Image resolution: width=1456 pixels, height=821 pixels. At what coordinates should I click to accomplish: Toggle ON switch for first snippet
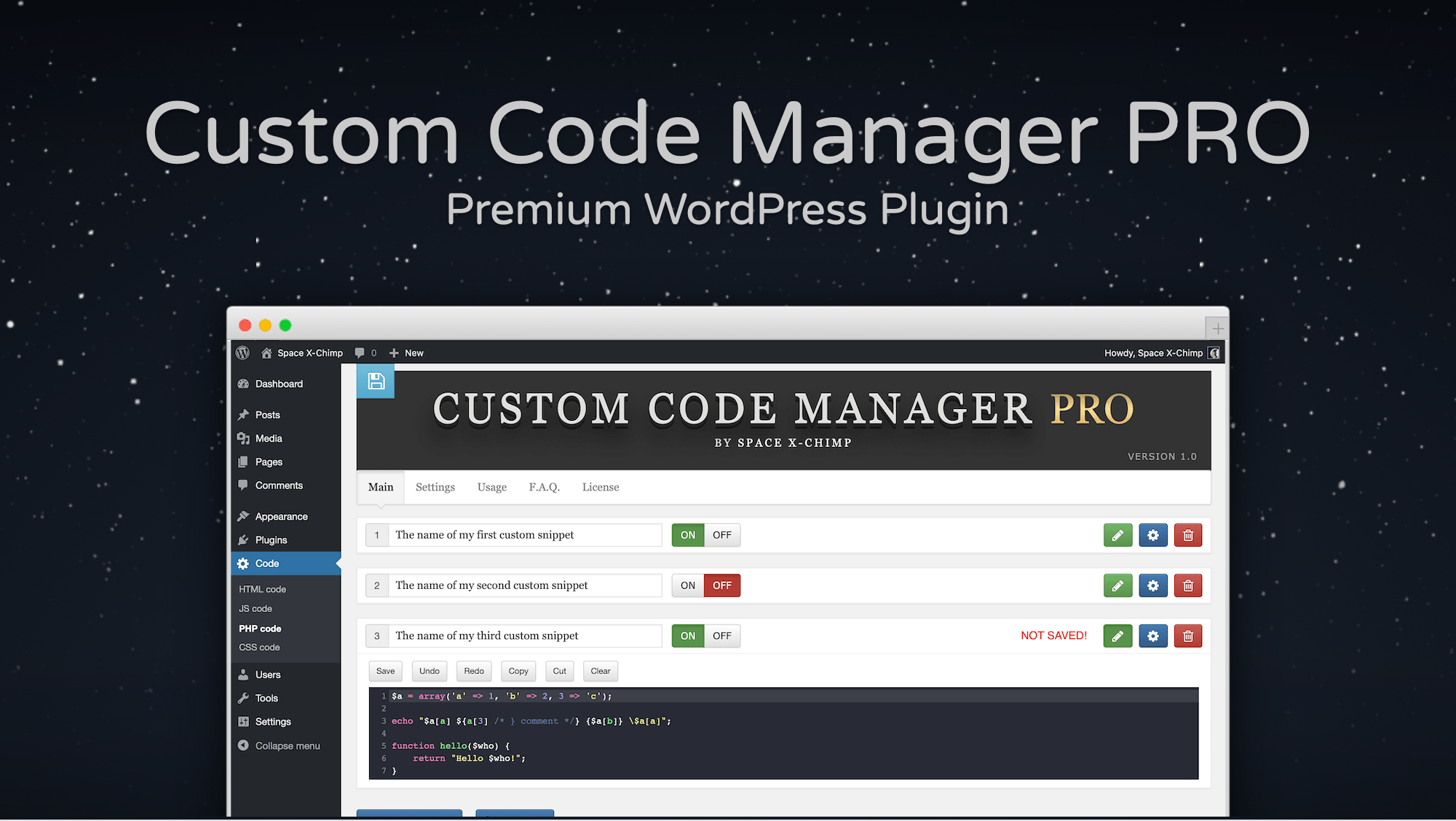pyautogui.click(x=688, y=534)
